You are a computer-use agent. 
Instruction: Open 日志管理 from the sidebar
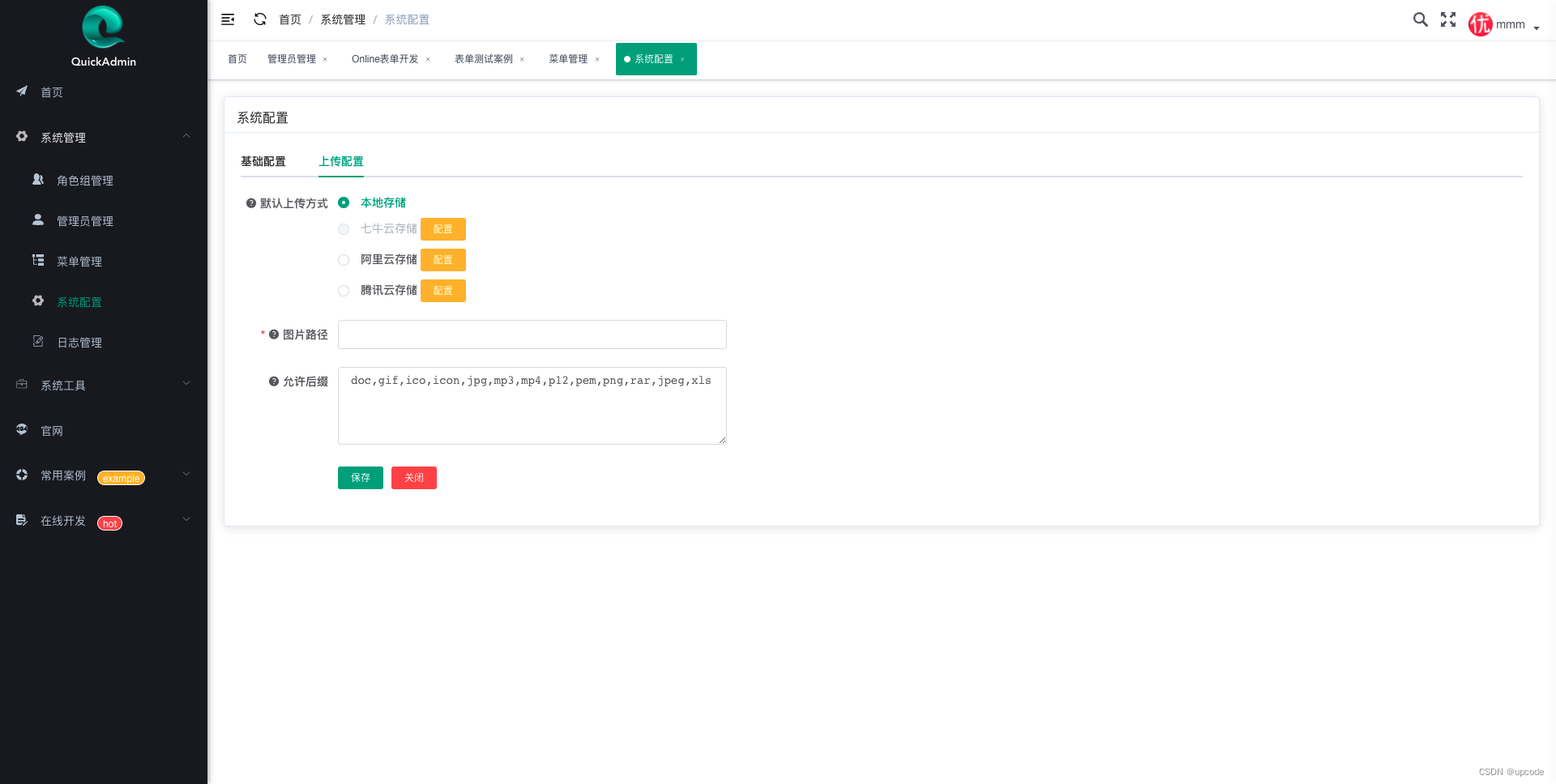79,342
